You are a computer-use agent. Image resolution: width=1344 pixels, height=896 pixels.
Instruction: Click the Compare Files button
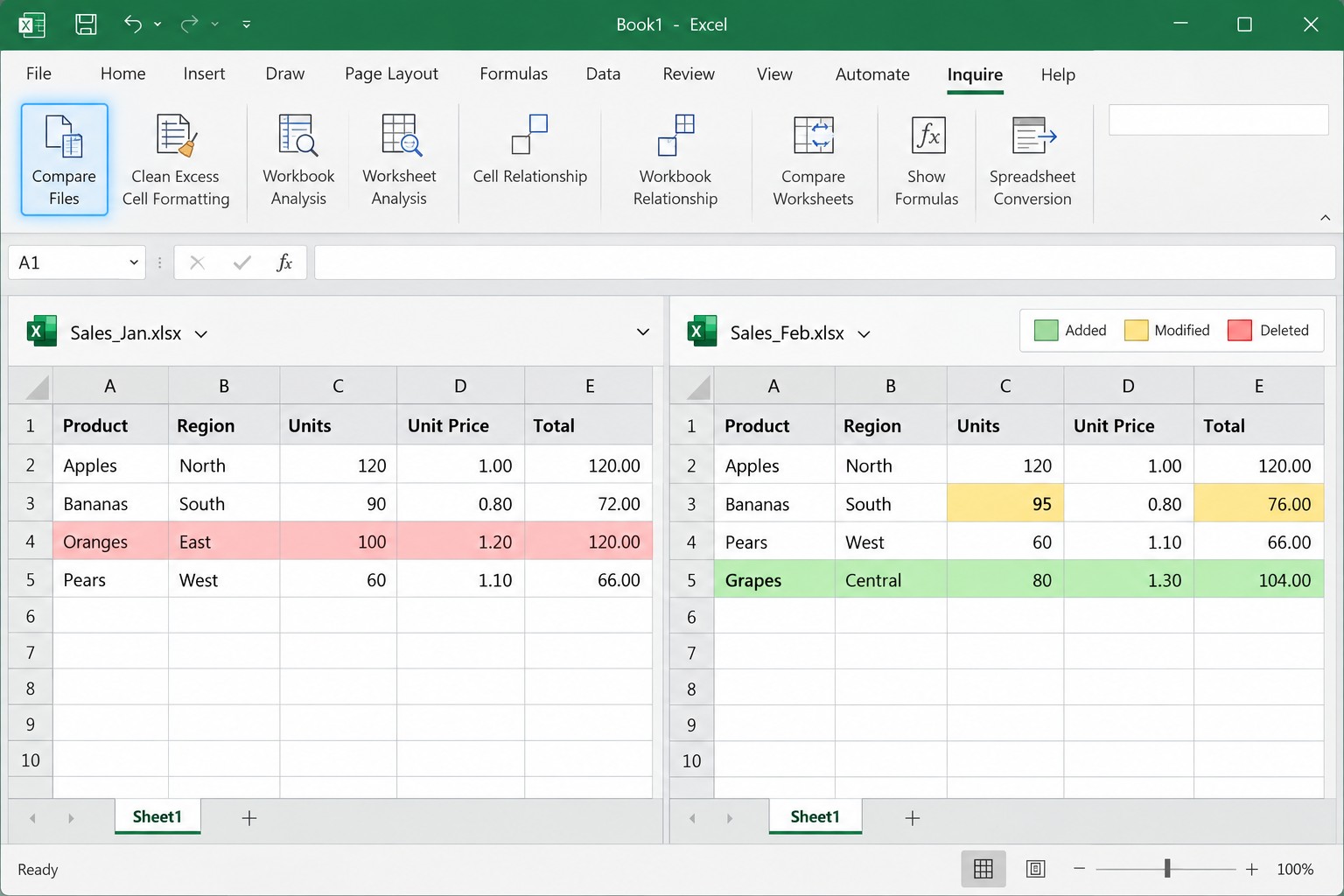(x=64, y=159)
